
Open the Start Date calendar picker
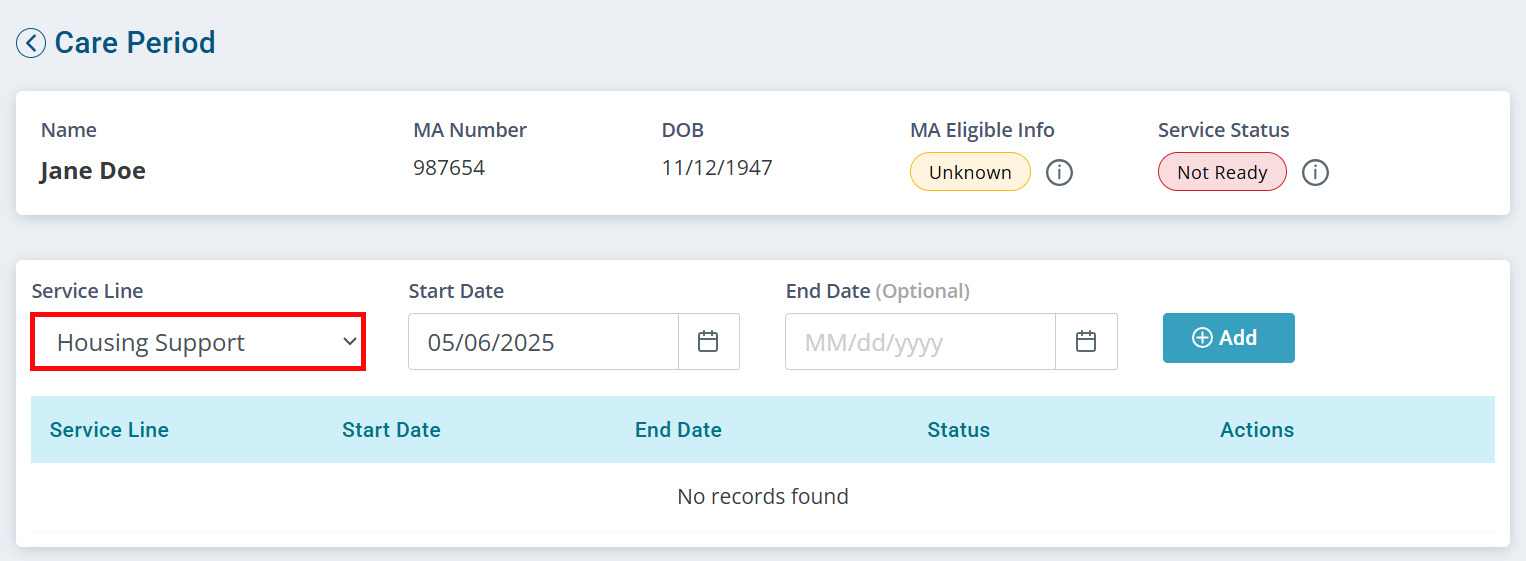pos(708,342)
